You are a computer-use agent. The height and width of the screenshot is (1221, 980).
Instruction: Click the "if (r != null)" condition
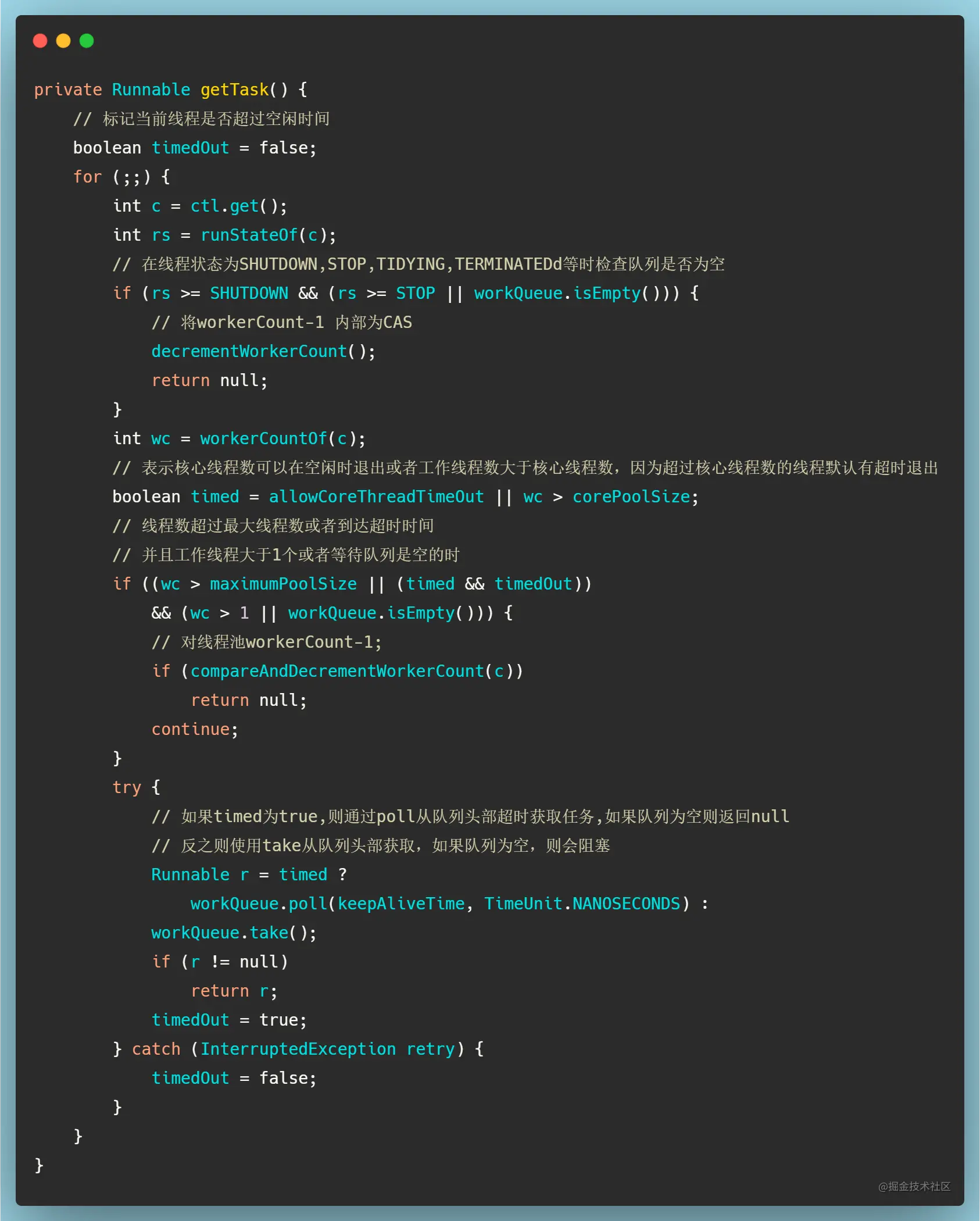[x=220, y=962]
